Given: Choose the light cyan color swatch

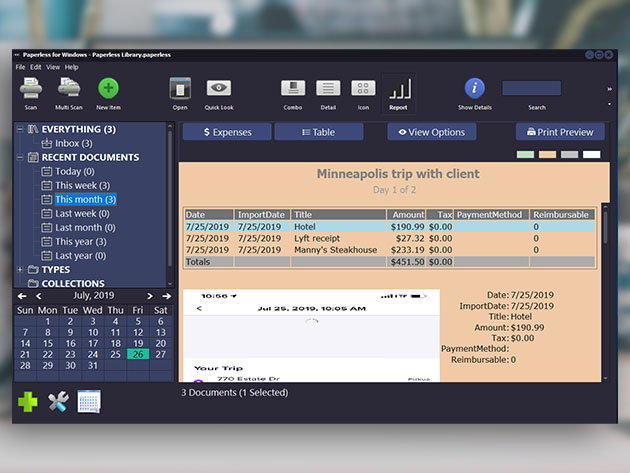Looking at the screenshot, I should click(591, 155).
